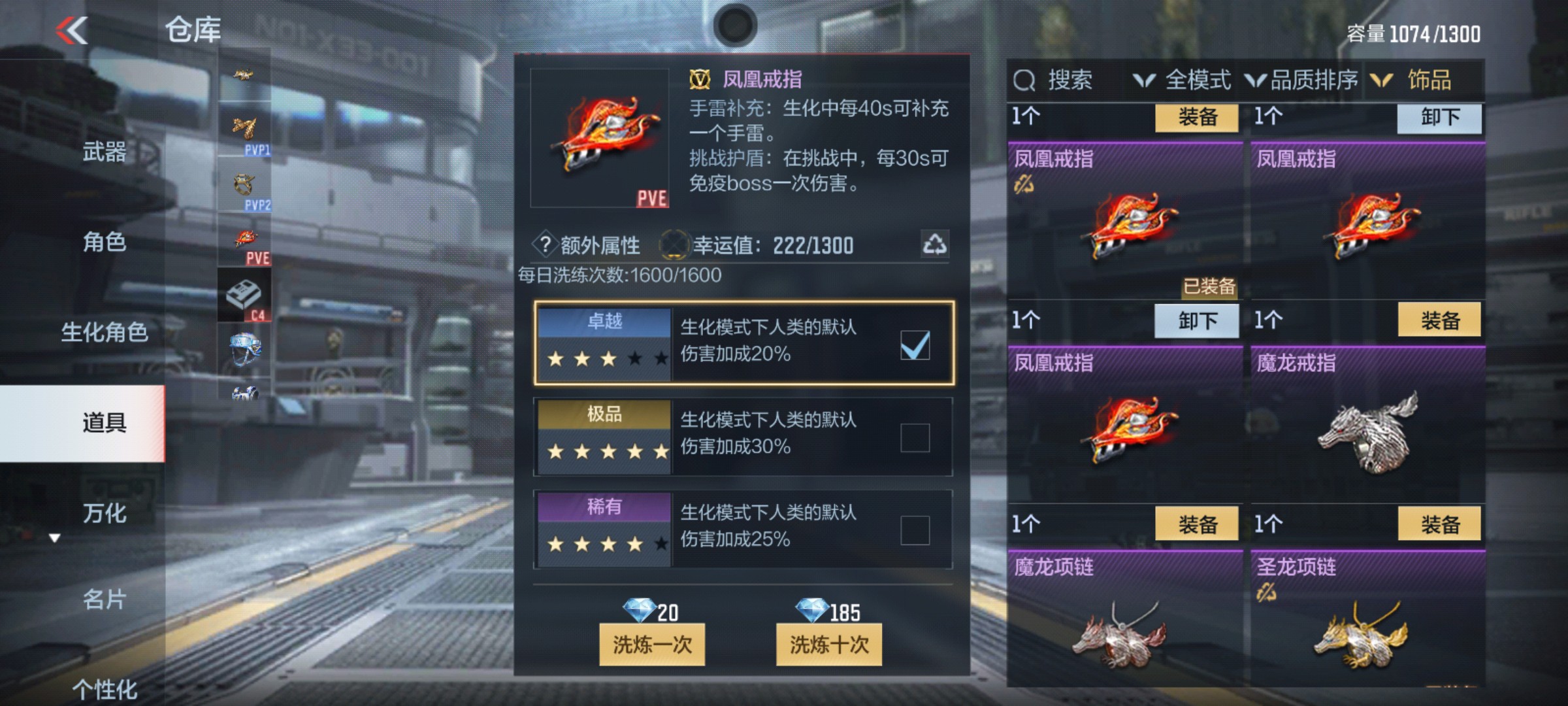Check the 稀有 25% damage attribute box
The height and width of the screenshot is (706, 1568).
915,530
